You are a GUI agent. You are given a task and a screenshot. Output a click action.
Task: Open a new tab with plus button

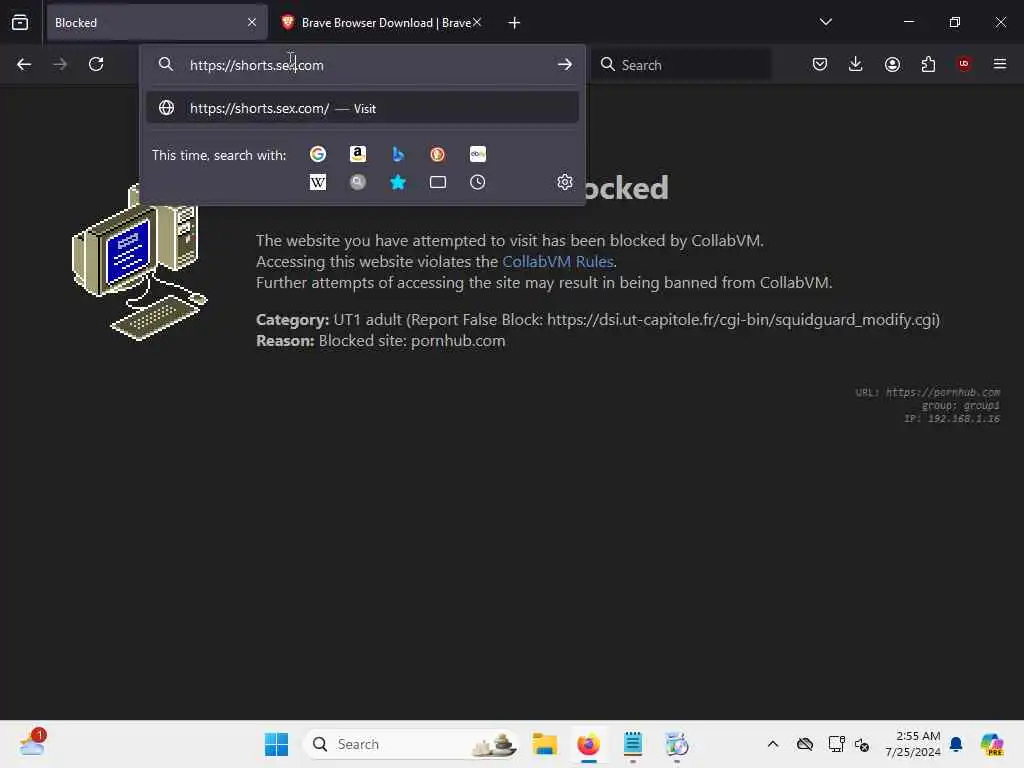(x=514, y=23)
